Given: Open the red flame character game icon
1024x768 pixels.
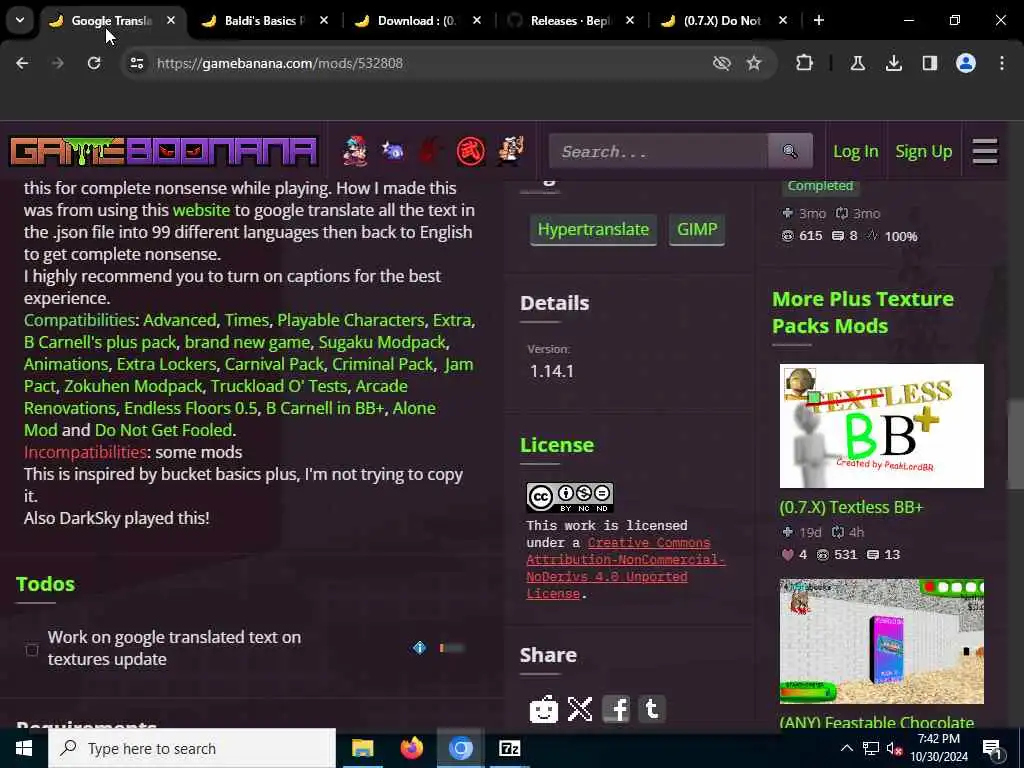Looking at the screenshot, I should point(431,151).
